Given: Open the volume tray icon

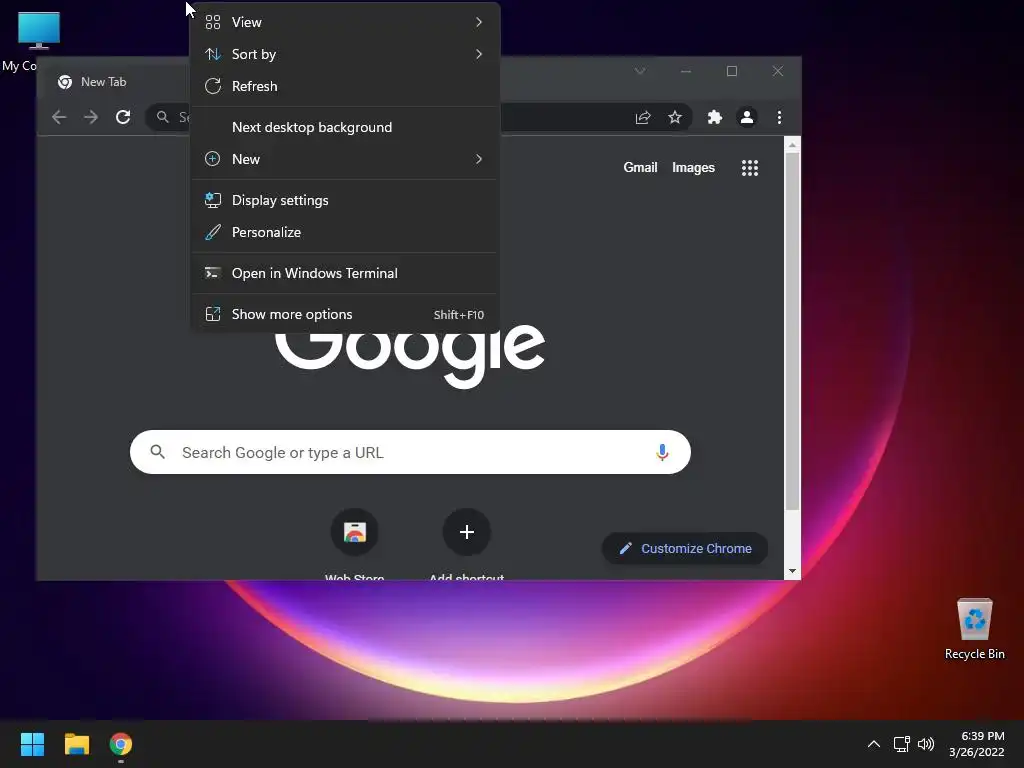Looking at the screenshot, I should (x=926, y=744).
